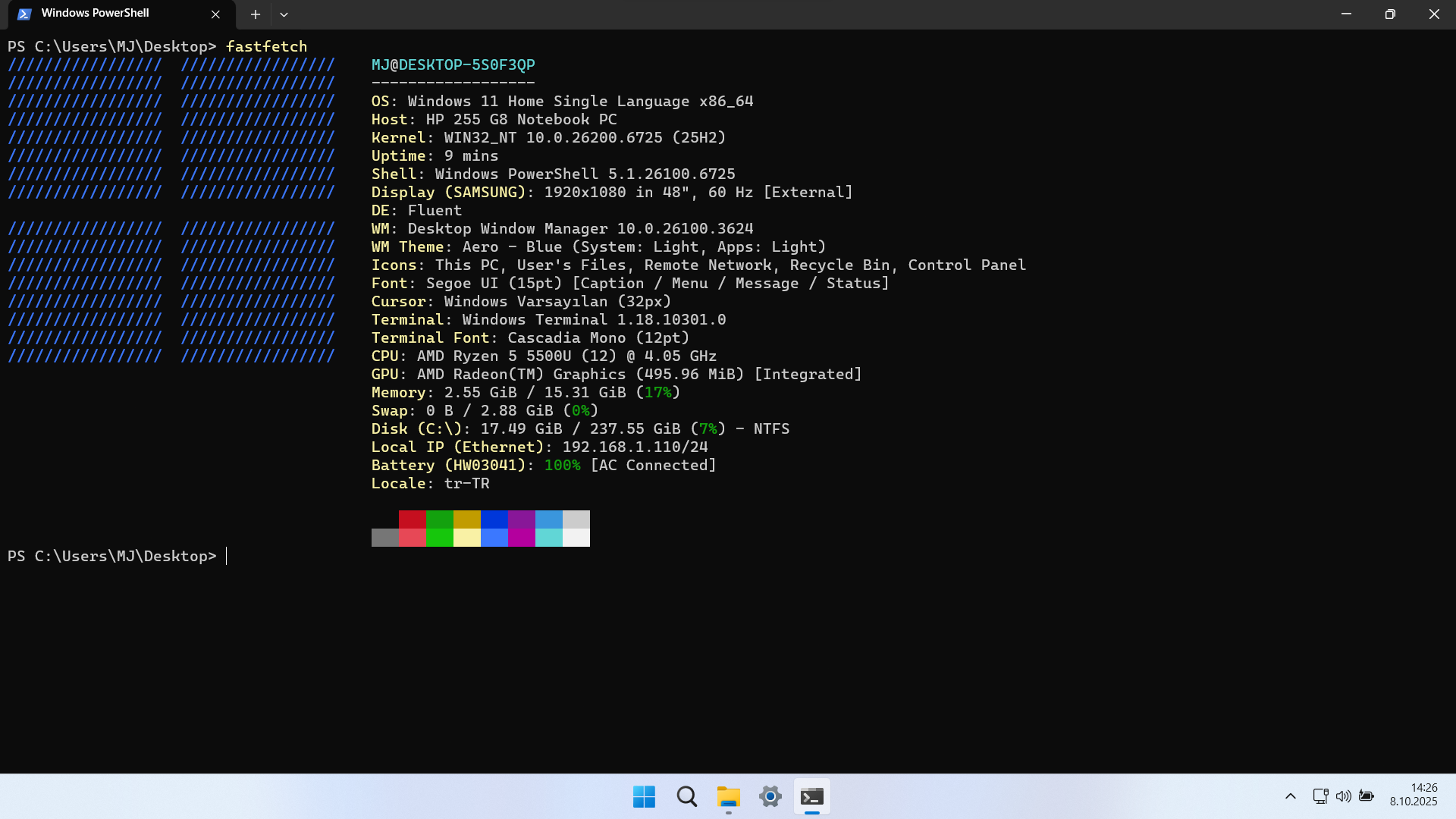The image size is (1456, 819).
Task: Click the GPU AMD Radeon line
Action: [x=617, y=374]
